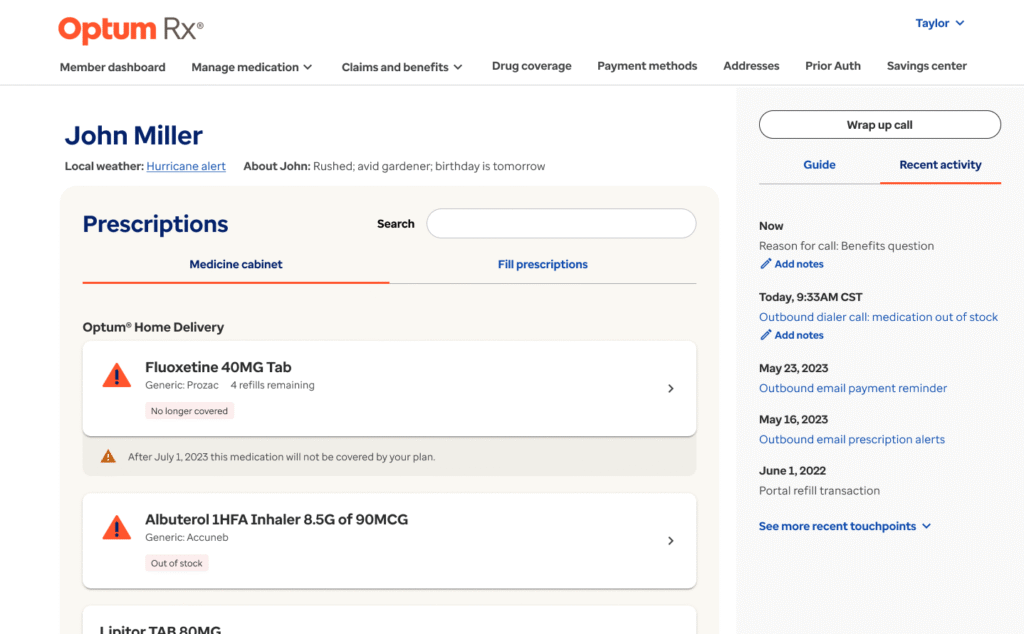This screenshot has height=634, width=1024.
Task: Open details arrow on the Albuterol prescription
Action: (x=671, y=540)
